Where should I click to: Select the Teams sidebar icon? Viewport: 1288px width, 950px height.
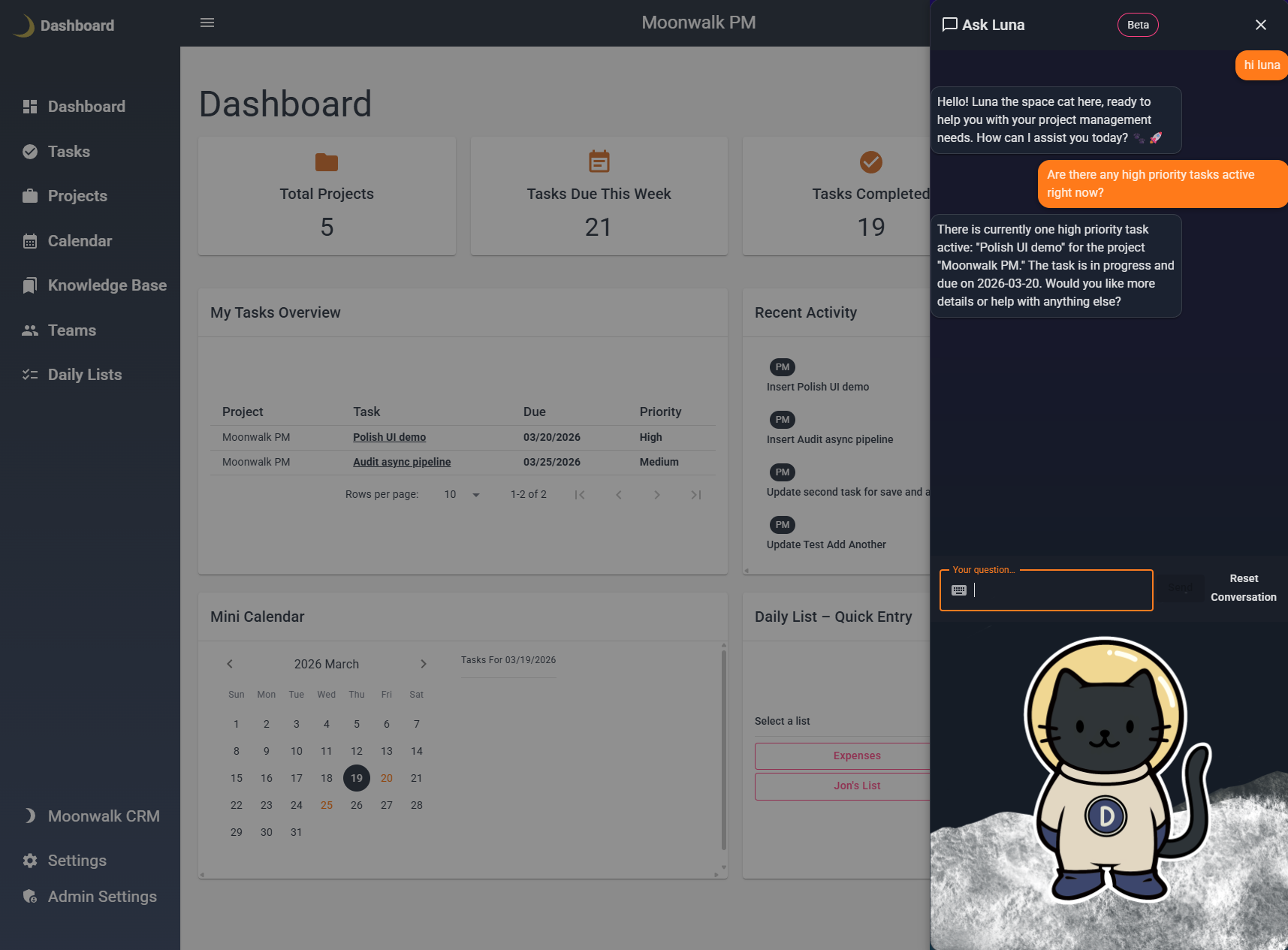30,330
